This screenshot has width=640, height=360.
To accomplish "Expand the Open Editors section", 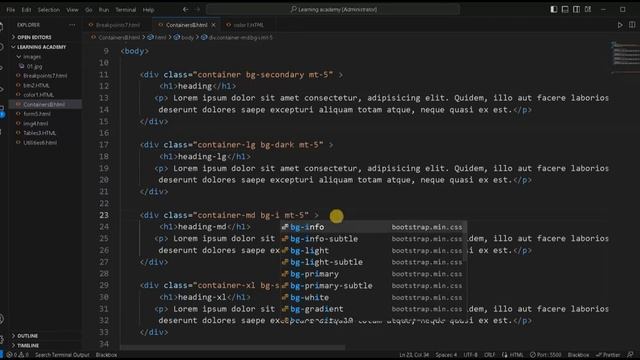I will (34, 37).
